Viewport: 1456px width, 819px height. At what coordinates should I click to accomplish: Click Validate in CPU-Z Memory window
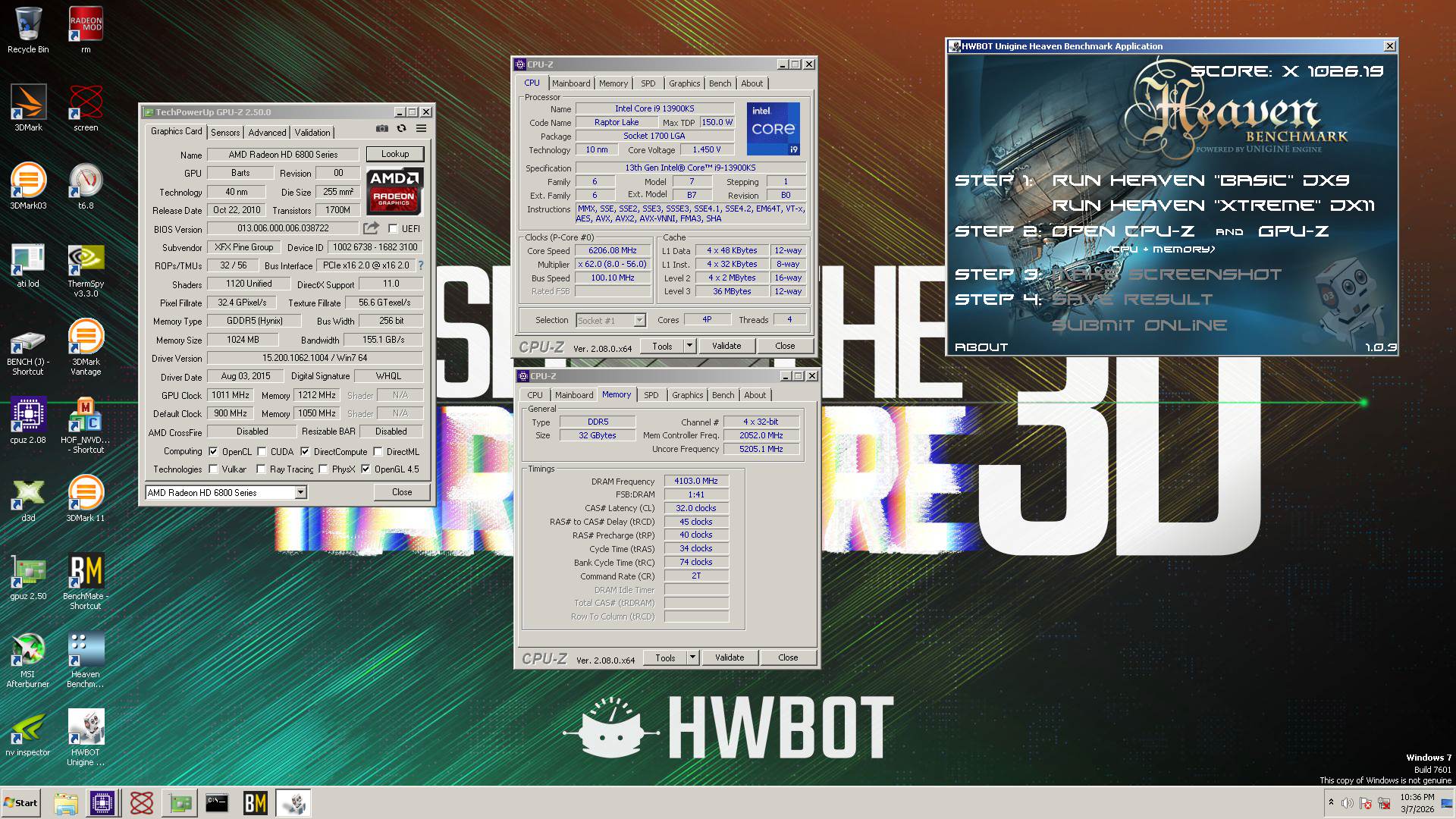(x=730, y=657)
